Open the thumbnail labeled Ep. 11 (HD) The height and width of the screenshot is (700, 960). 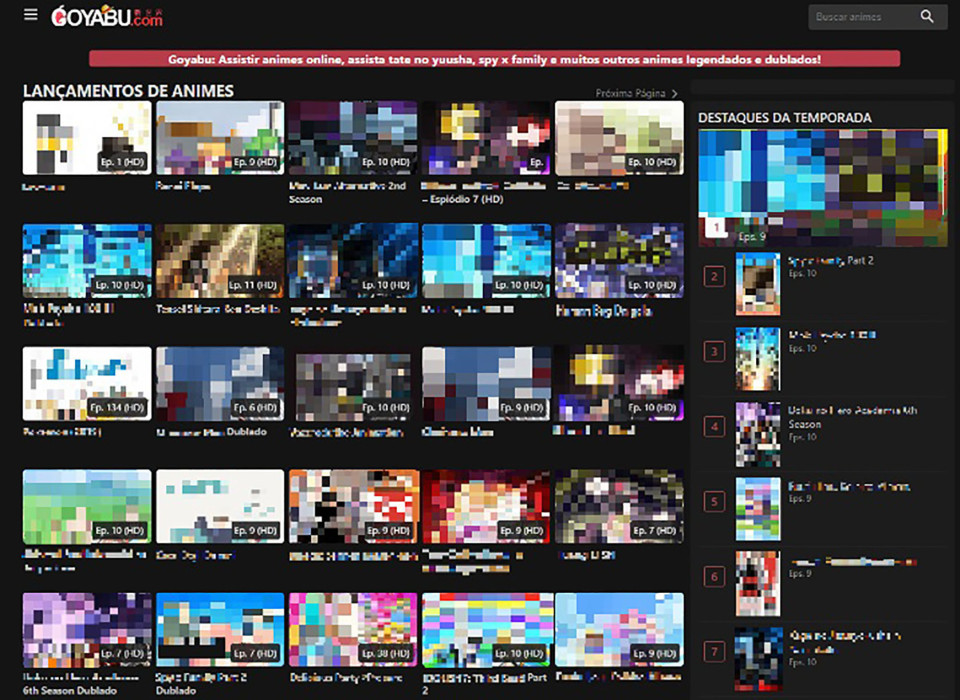[220, 261]
